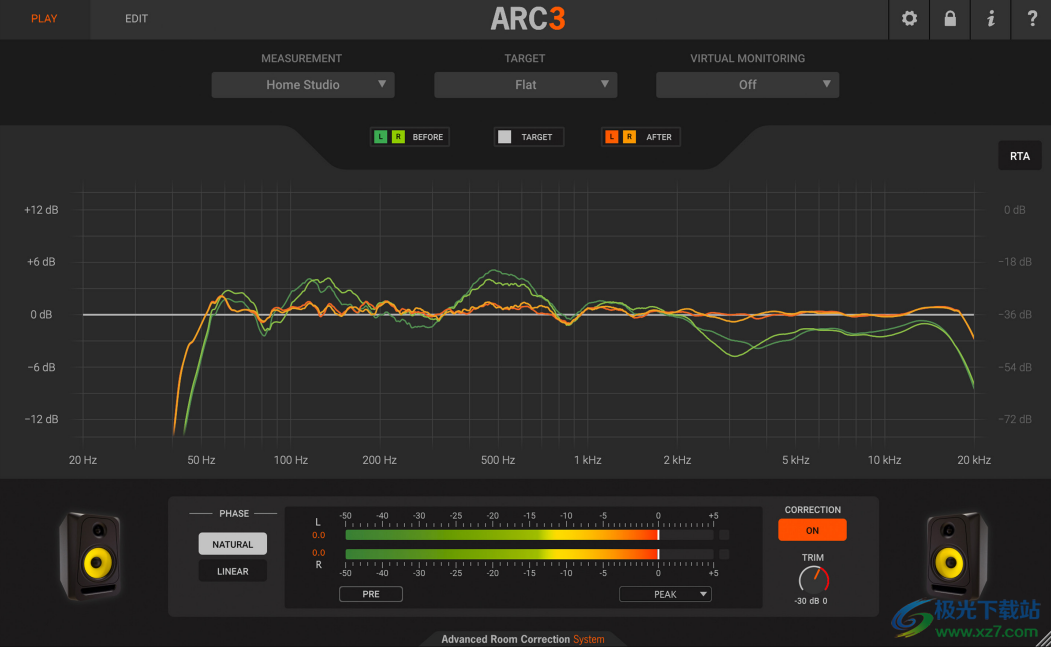Open the PEAK metering mode selector
The image size is (1051, 648).
click(665, 593)
